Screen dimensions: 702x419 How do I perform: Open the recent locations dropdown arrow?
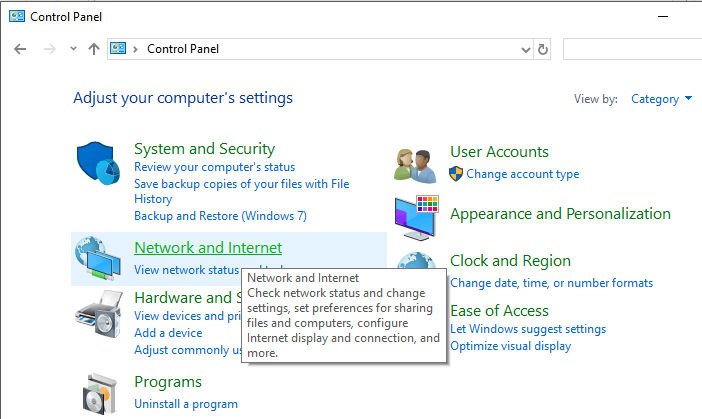(73, 49)
